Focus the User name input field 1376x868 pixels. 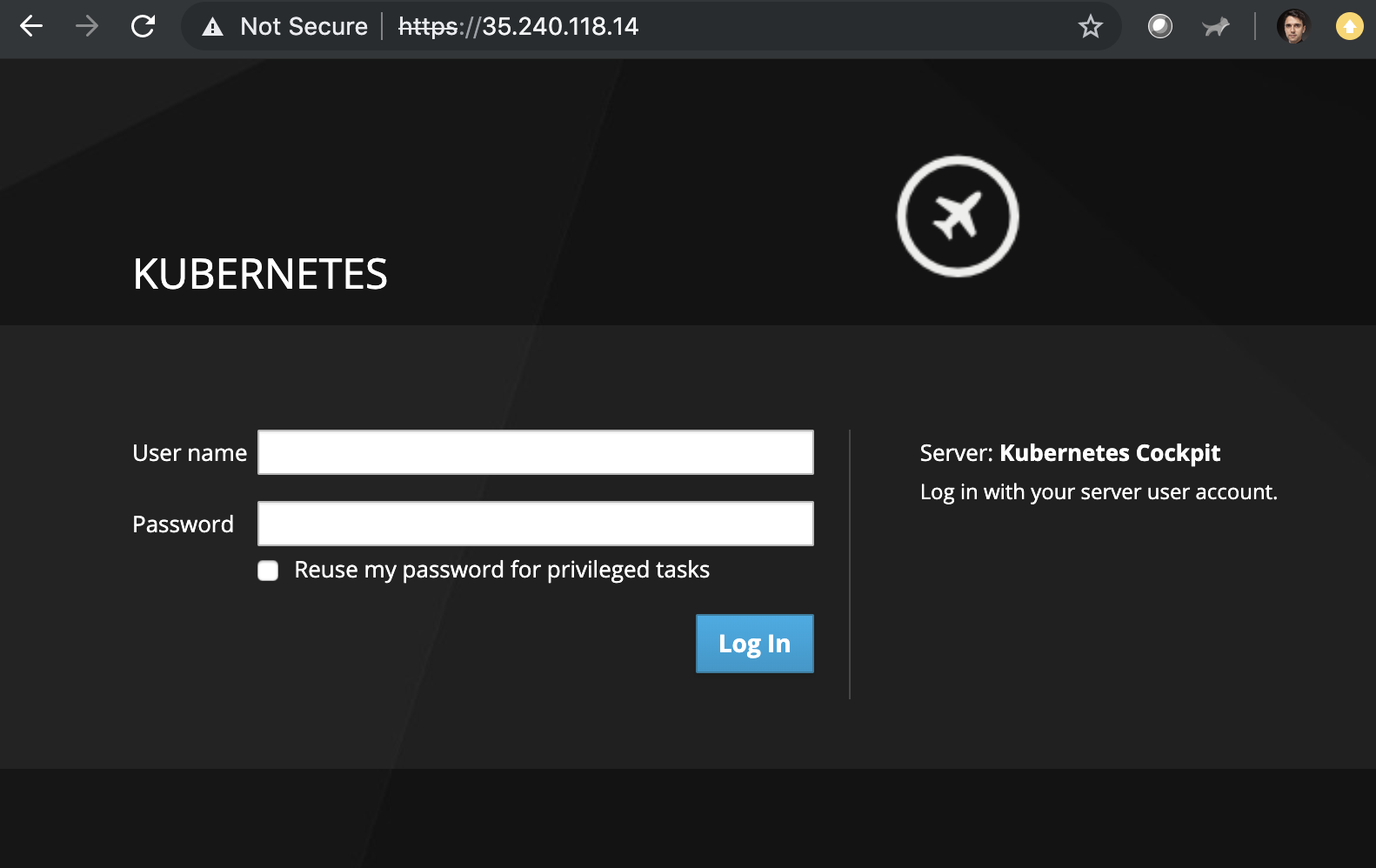pyautogui.click(x=536, y=452)
